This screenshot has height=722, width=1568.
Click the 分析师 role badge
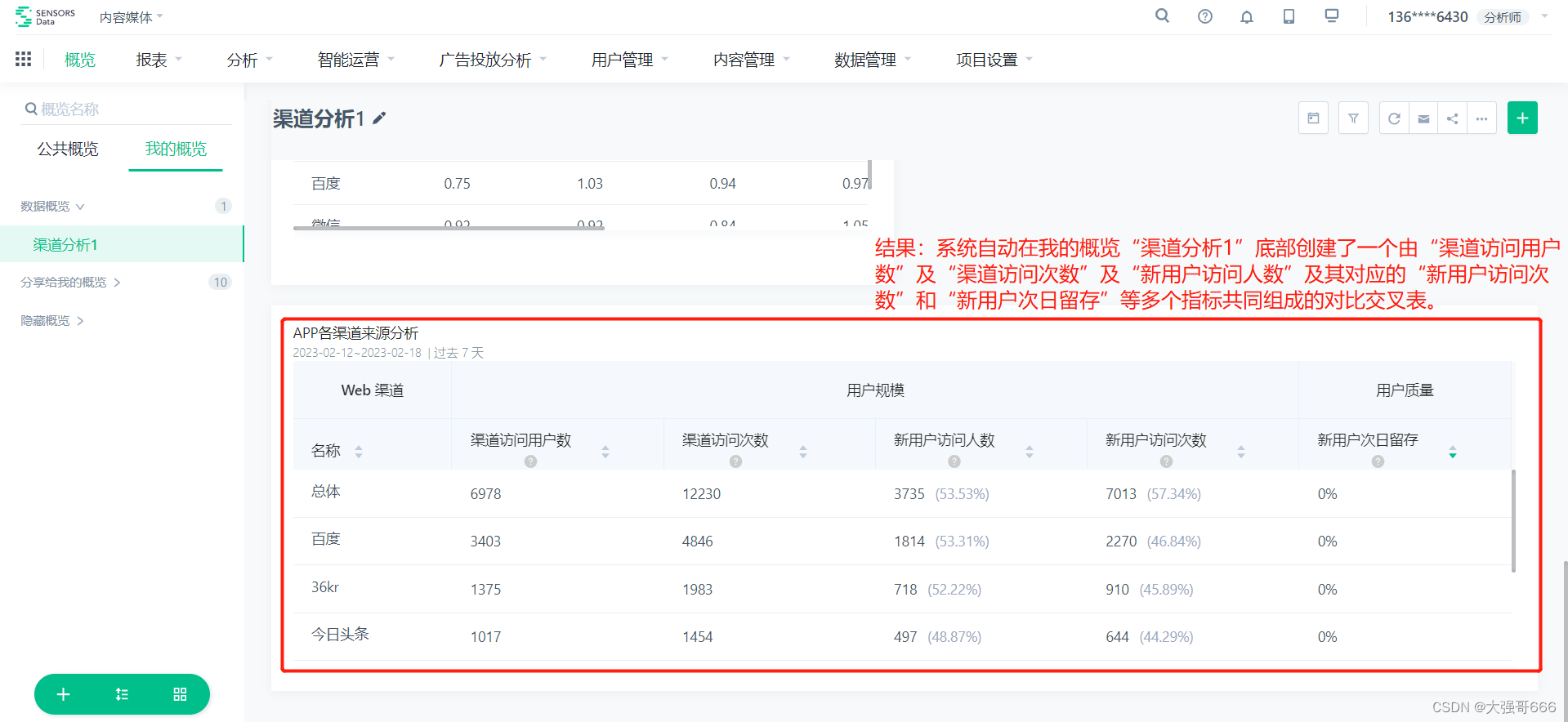tap(1503, 17)
